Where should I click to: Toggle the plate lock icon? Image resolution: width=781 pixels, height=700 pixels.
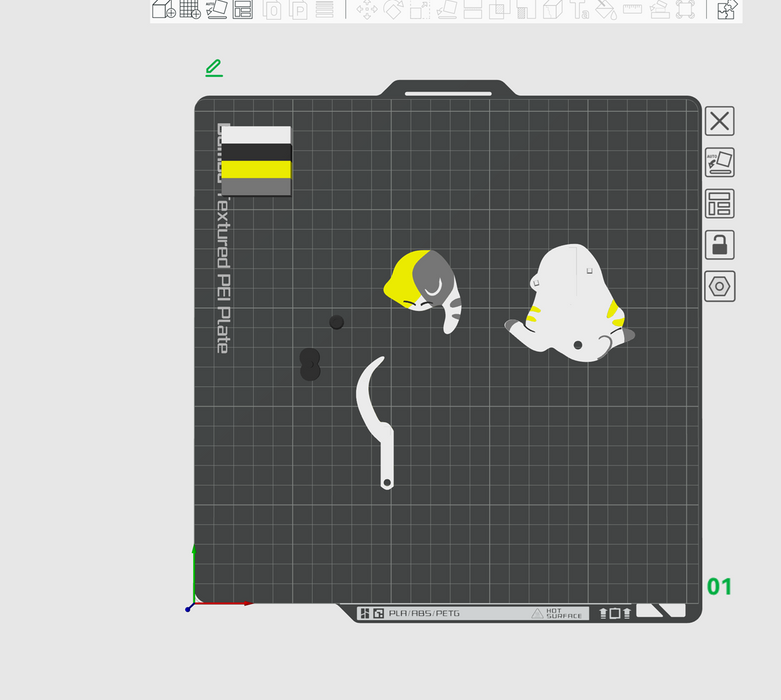point(719,244)
